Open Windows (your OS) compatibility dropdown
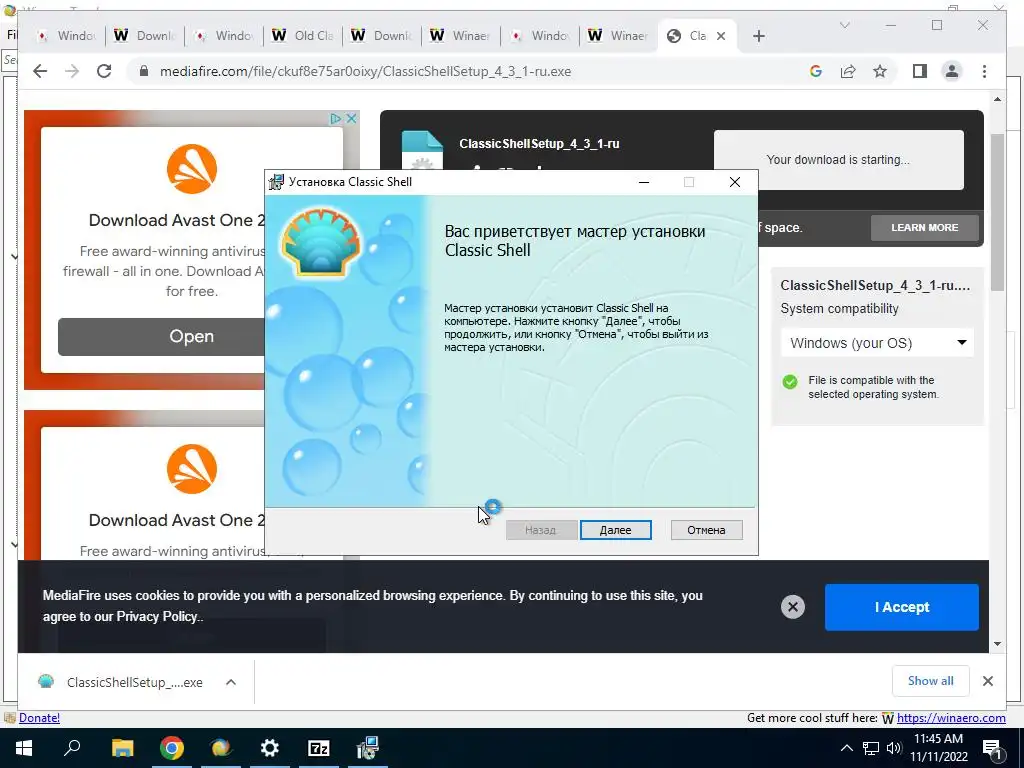Image resolution: width=1024 pixels, height=768 pixels. [877, 343]
